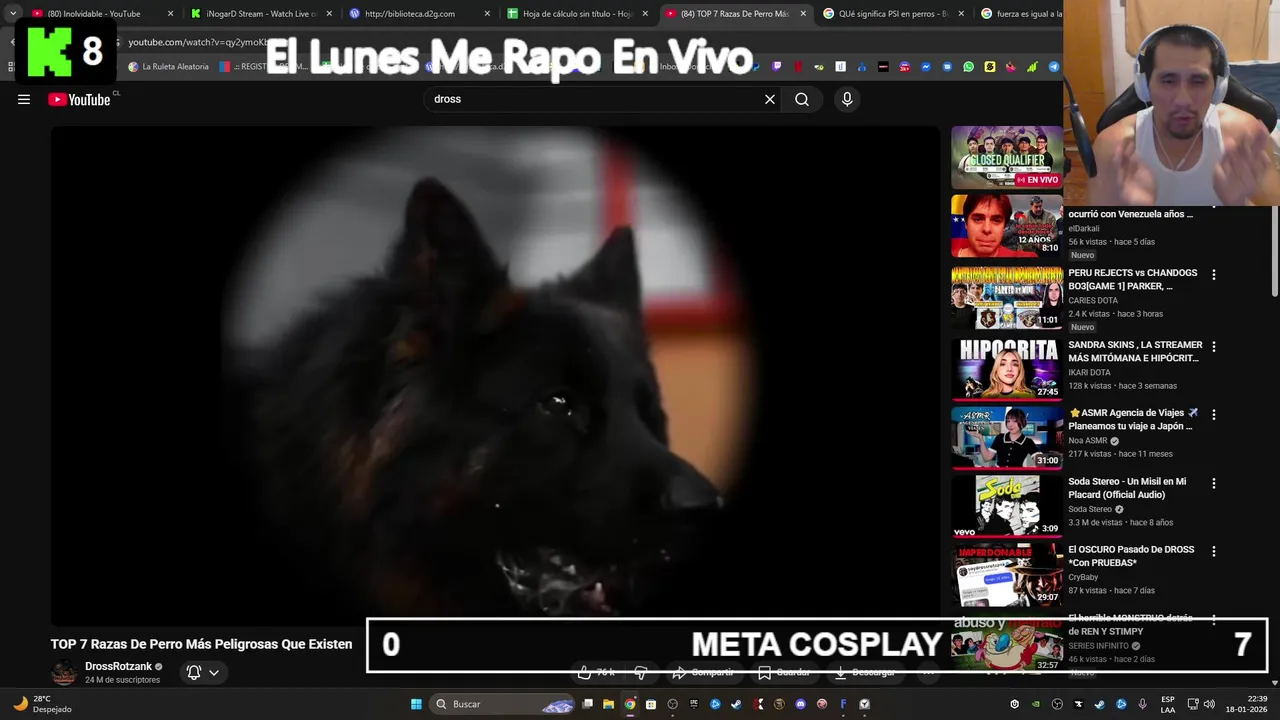Open File Explorer from taskbar
1280x720 pixels.
tap(608, 704)
